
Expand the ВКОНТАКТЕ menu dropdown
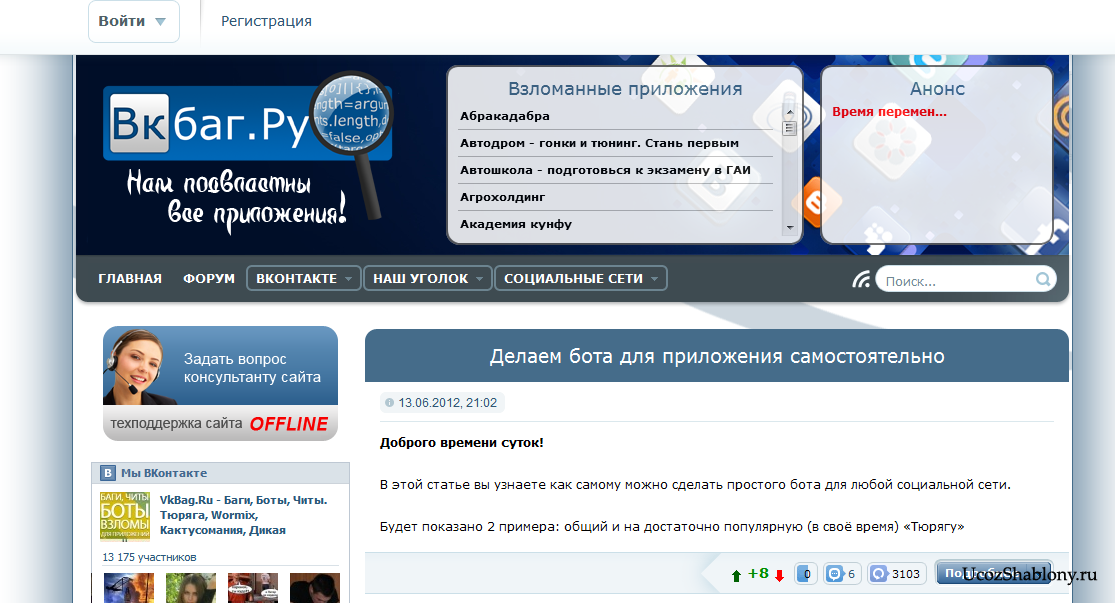(303, 278)
